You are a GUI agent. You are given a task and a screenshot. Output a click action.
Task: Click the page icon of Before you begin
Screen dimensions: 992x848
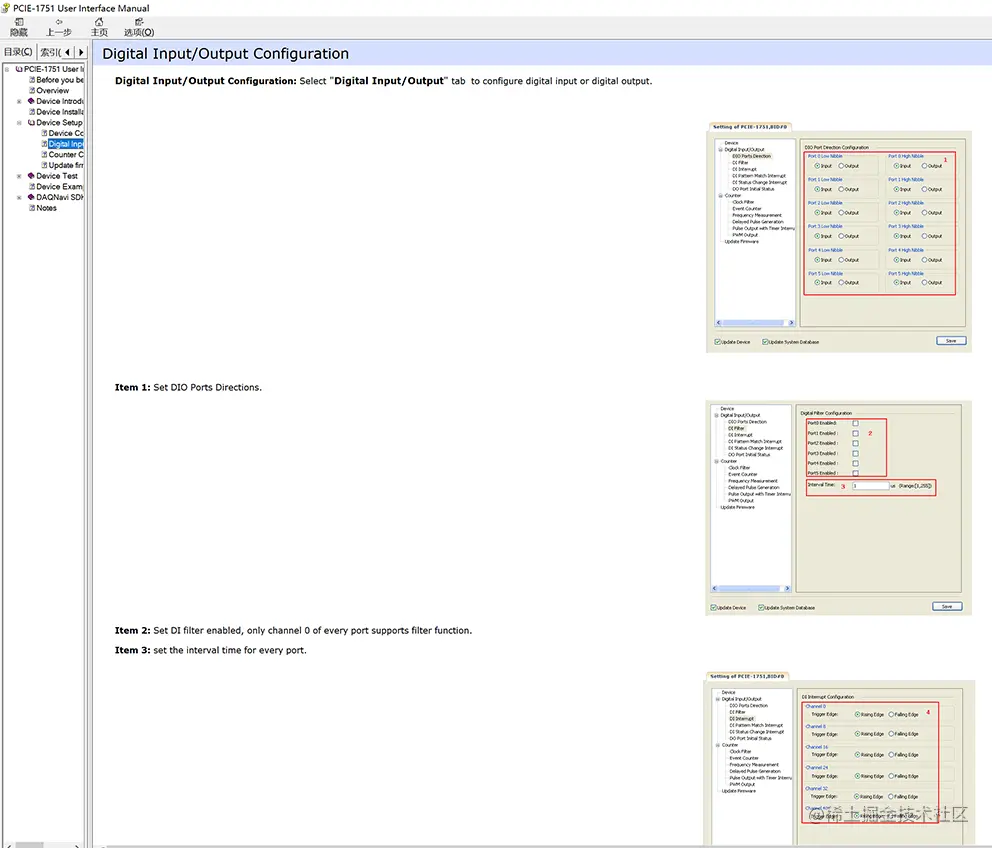[x=32, y=80]
